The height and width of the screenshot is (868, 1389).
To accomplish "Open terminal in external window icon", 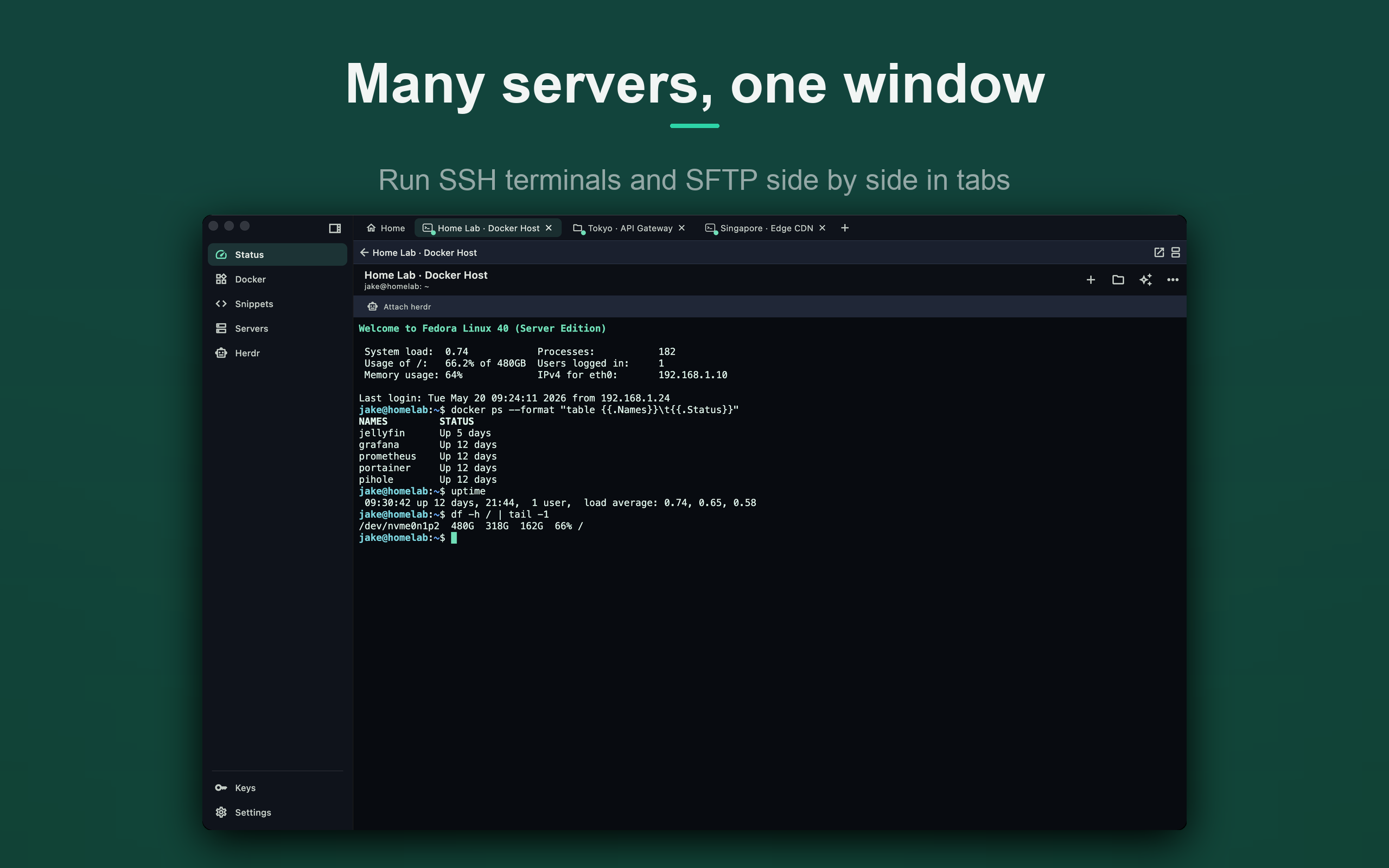I will tap(1159, 253).
